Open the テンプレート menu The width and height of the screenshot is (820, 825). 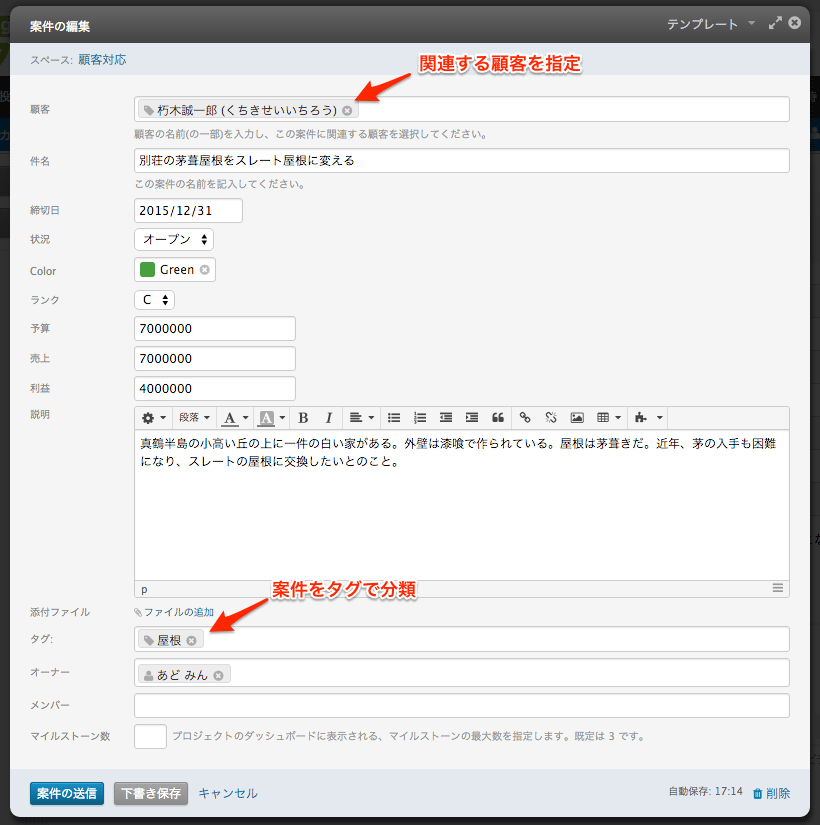tap(704, 22)
